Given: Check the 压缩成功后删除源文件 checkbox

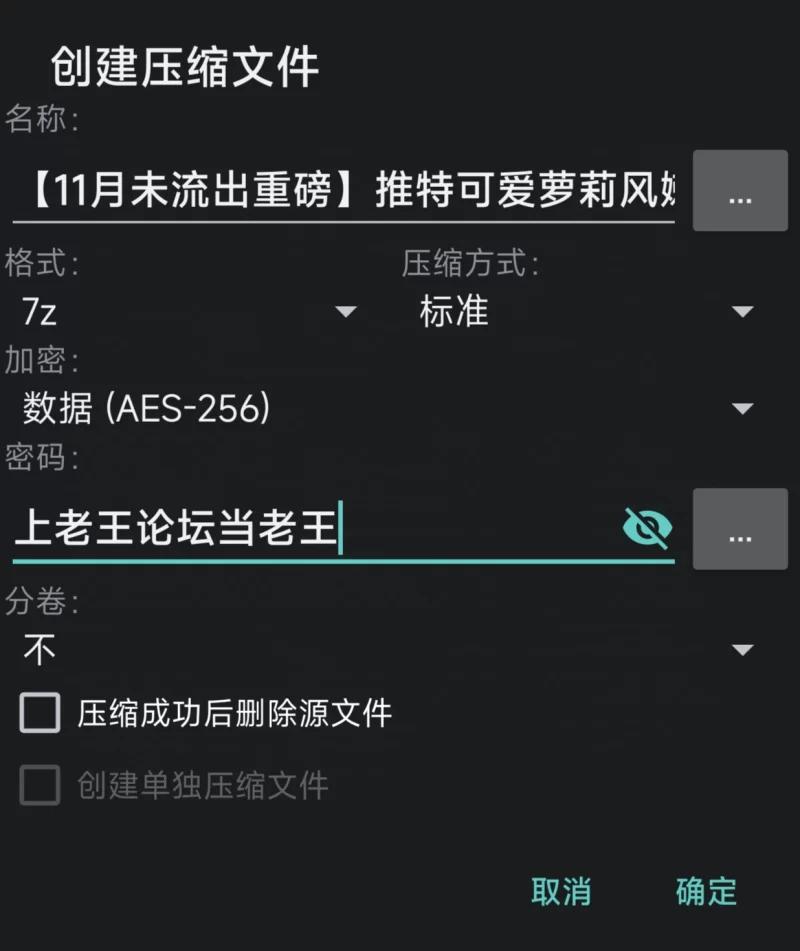Looking at the screenshot, I should 40,713.
